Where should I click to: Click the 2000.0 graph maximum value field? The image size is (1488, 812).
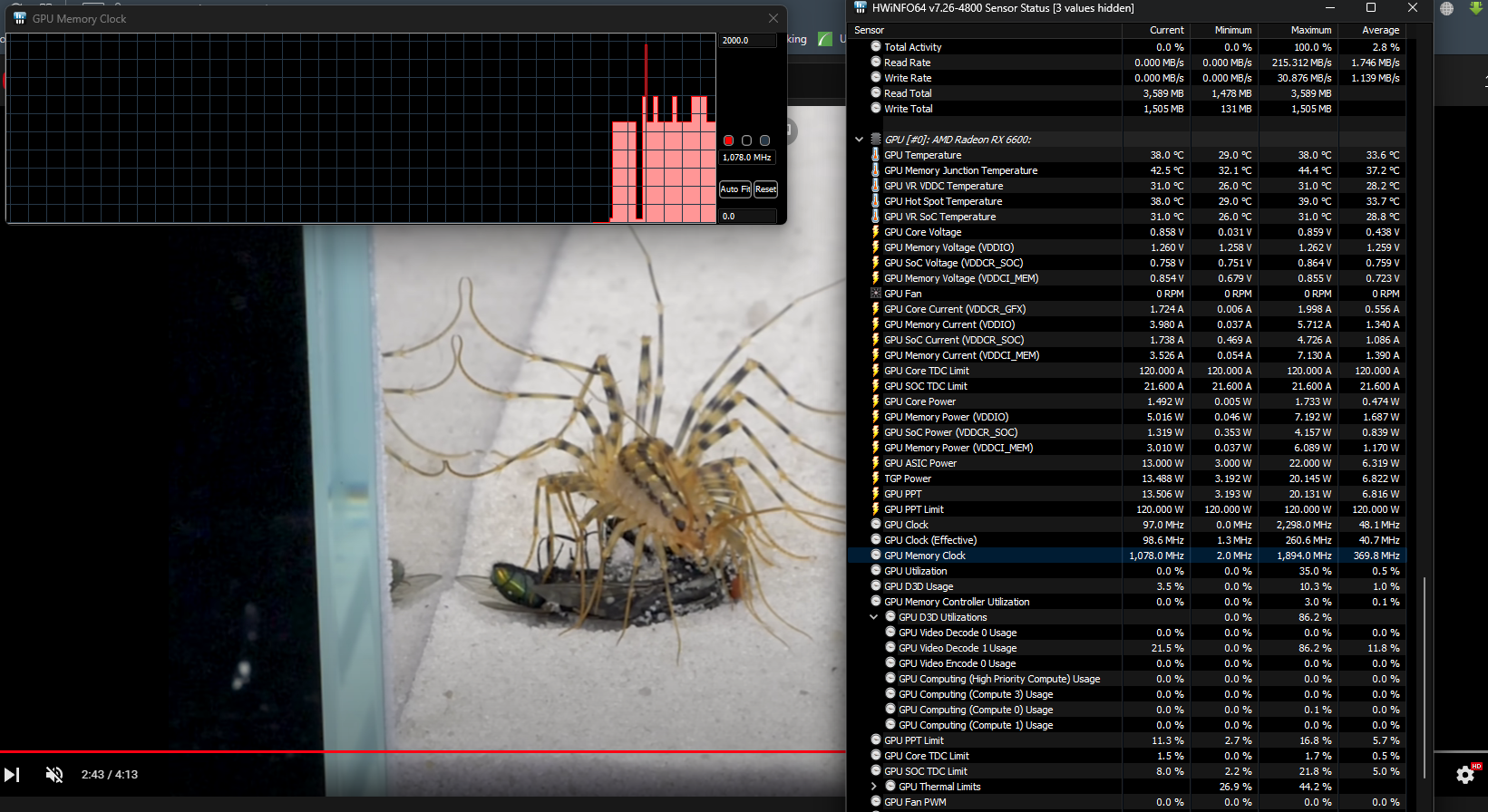(748, 41)
